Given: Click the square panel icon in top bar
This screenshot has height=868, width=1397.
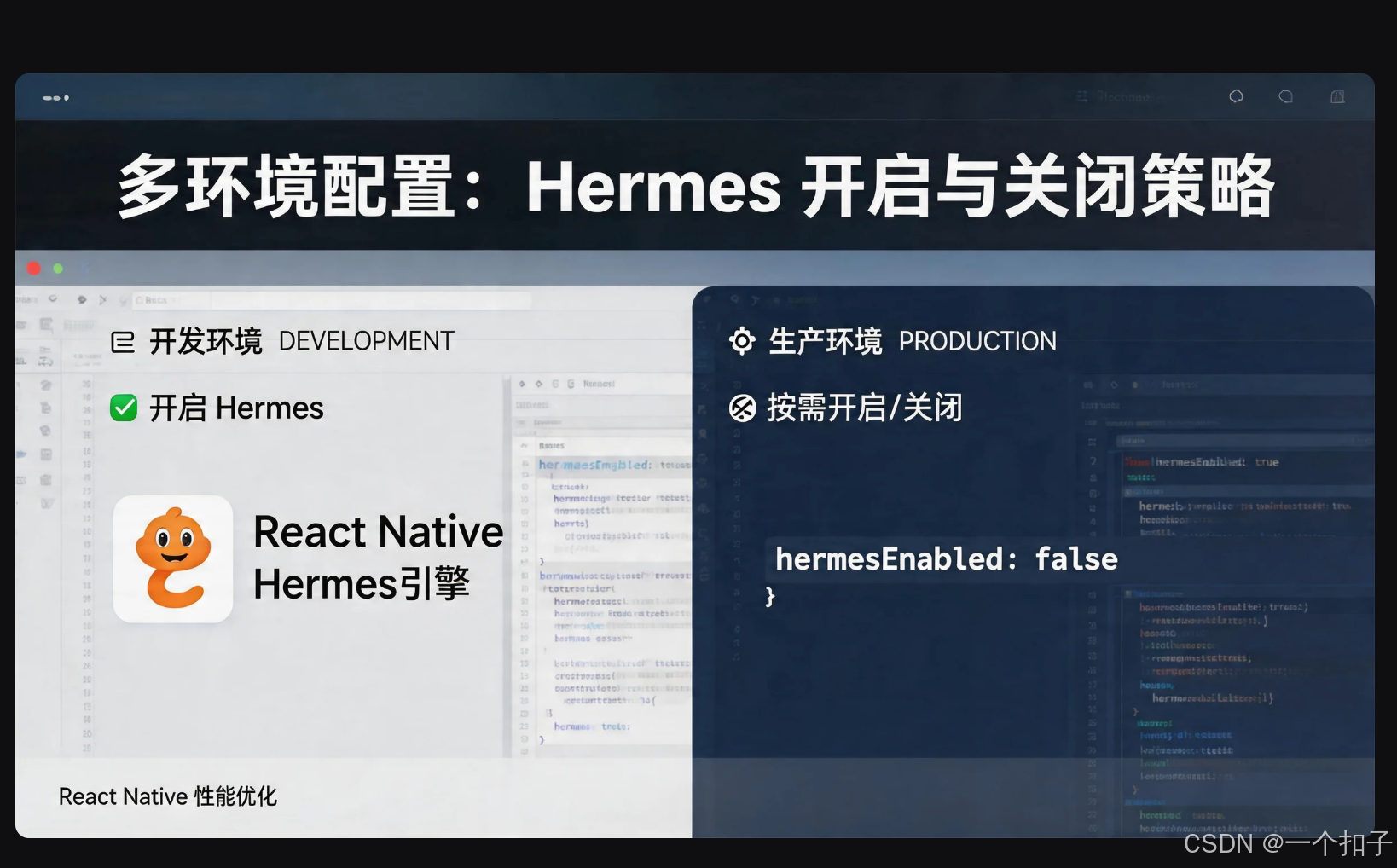Looking at the screenshot, I should click(1337, 96).
